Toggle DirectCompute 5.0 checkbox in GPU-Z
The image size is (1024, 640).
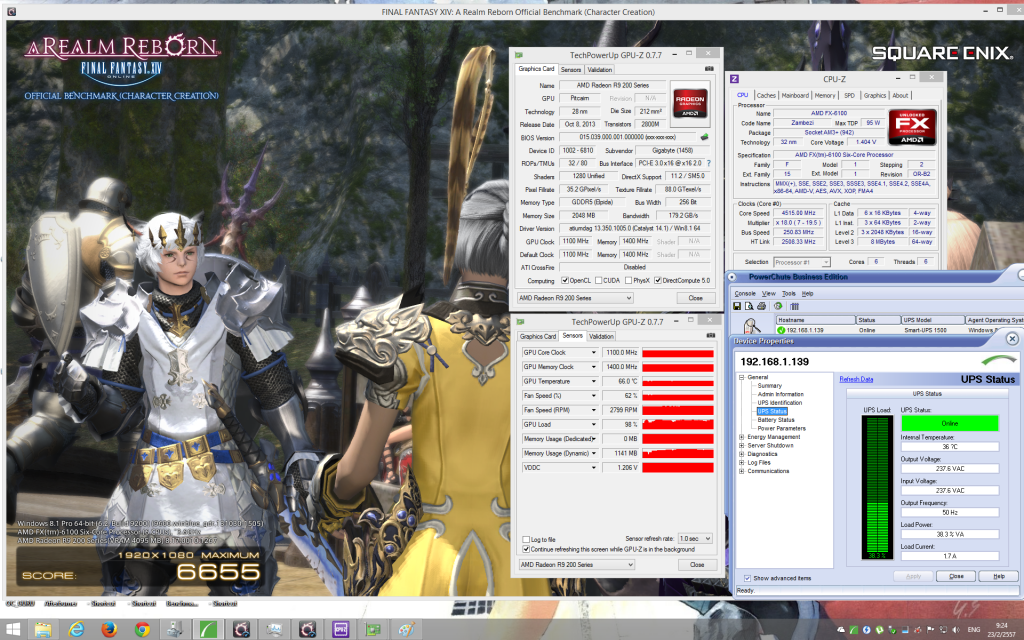[x=658, y=281]
